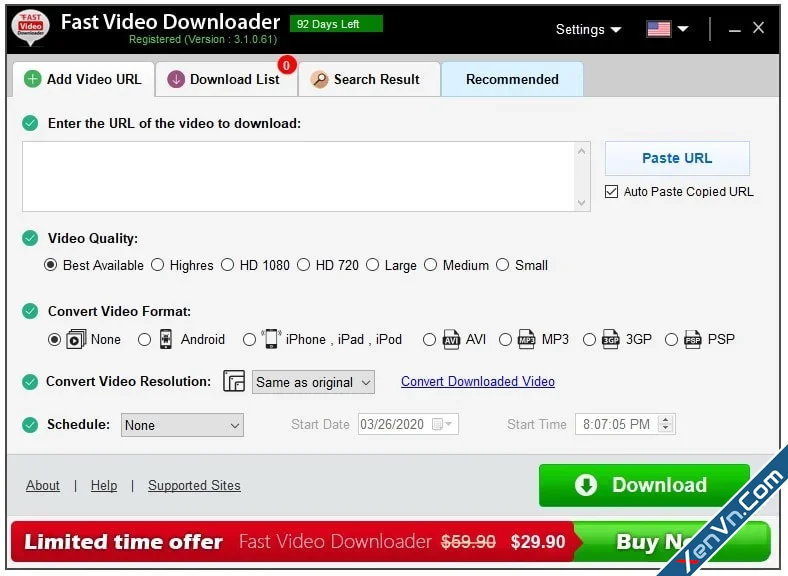The image size is (788, 576).
Task: Open the Help link
Action: coord(104,486)
